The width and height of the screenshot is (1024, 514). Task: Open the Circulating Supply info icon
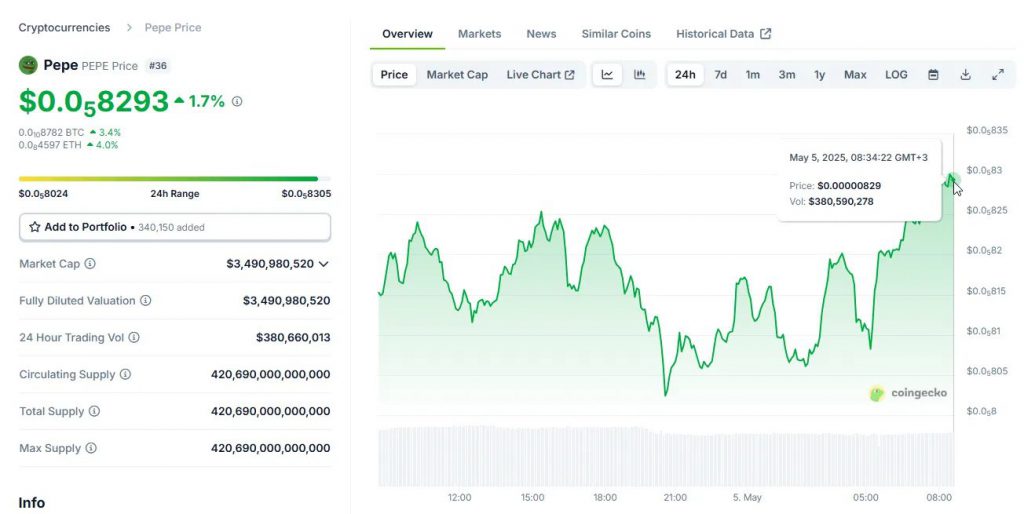tap(125, 374)
